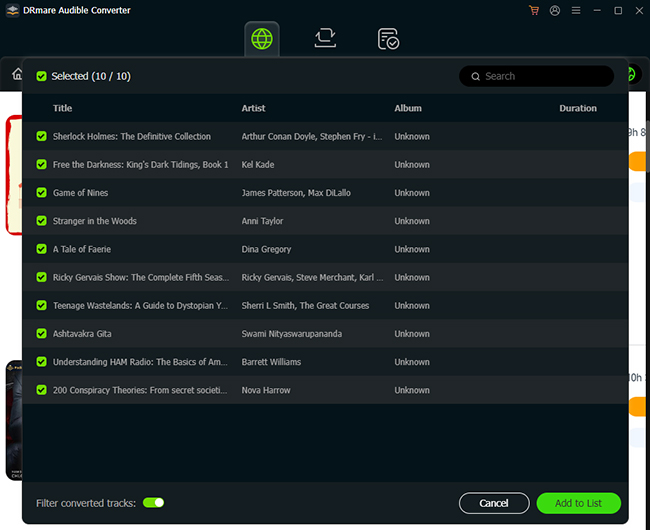Disable Filter converted tracks switch
650x530 pixels.
153,503
